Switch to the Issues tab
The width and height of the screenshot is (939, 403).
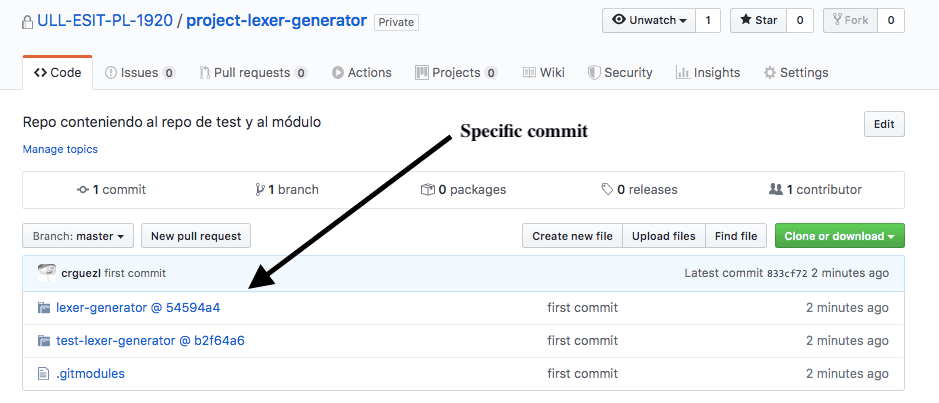138,73
